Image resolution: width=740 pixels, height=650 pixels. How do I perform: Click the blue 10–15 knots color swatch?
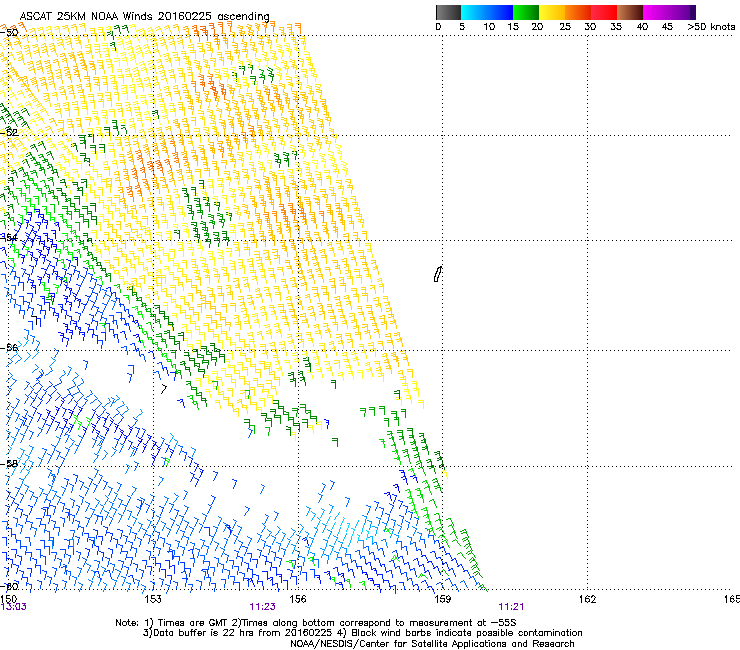coord(499,12)
